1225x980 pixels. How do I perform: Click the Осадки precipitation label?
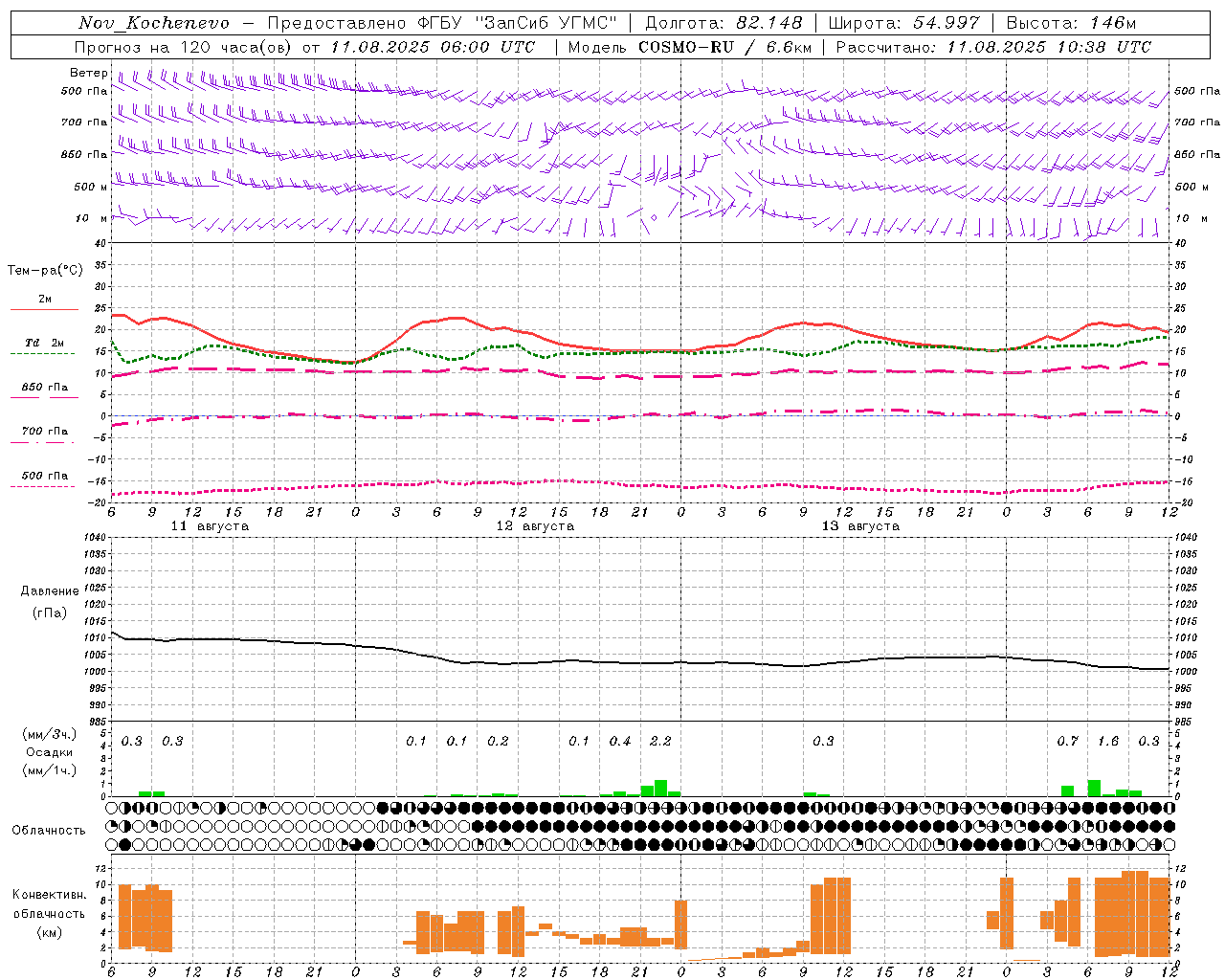pyautogui.click(x=50, y=752)
